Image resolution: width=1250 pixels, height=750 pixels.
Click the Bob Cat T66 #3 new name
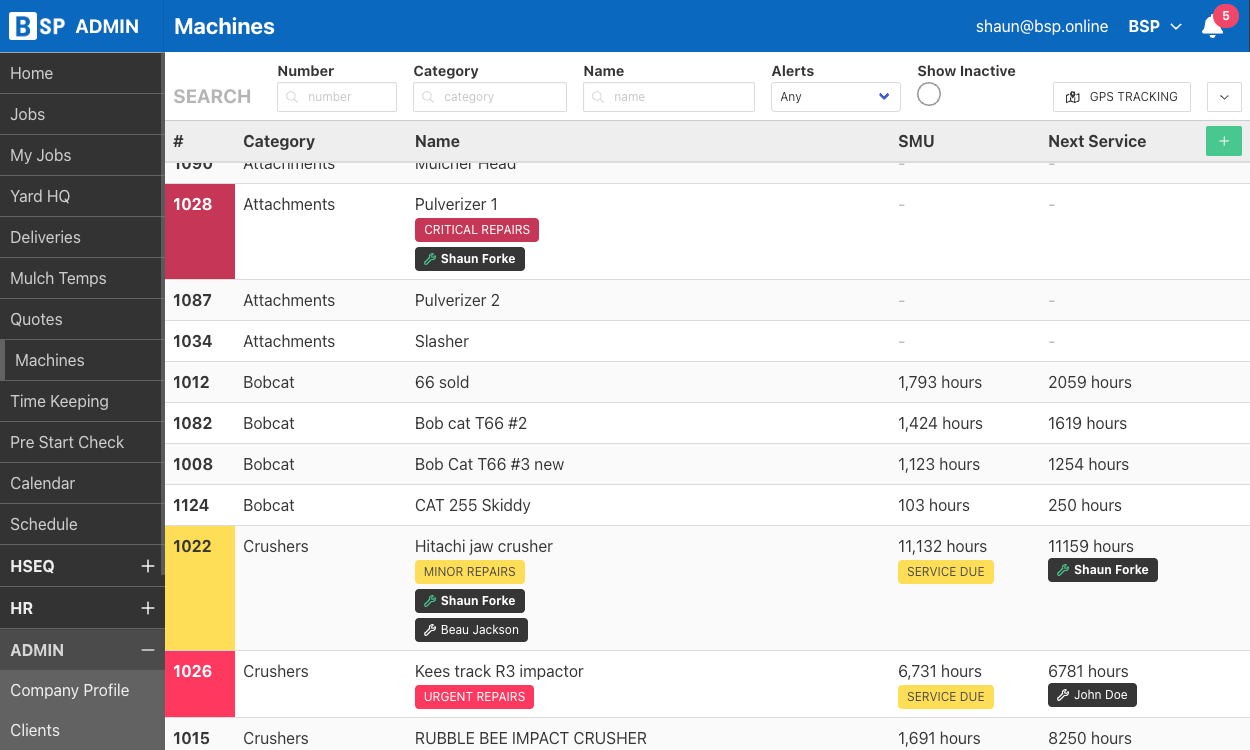[x=490, y=464]
